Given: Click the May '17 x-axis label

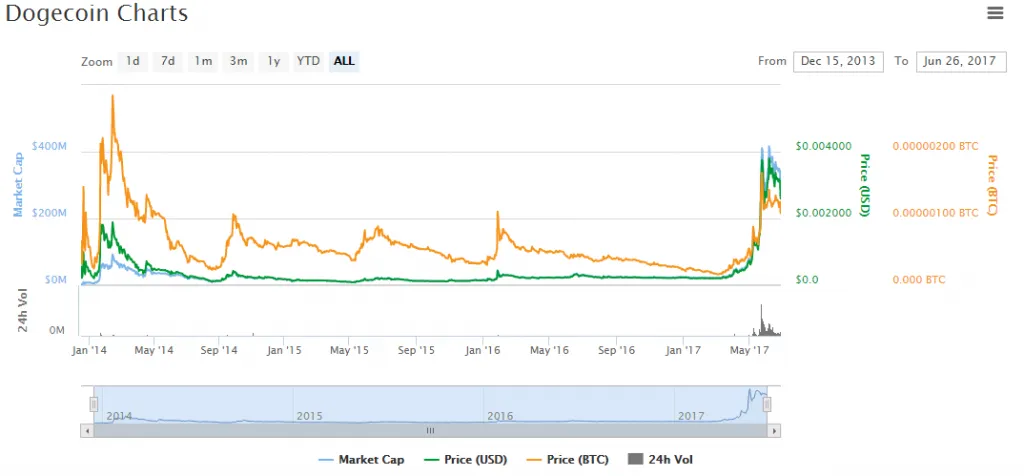Looking at the screenshot, I should coord(748,351).
